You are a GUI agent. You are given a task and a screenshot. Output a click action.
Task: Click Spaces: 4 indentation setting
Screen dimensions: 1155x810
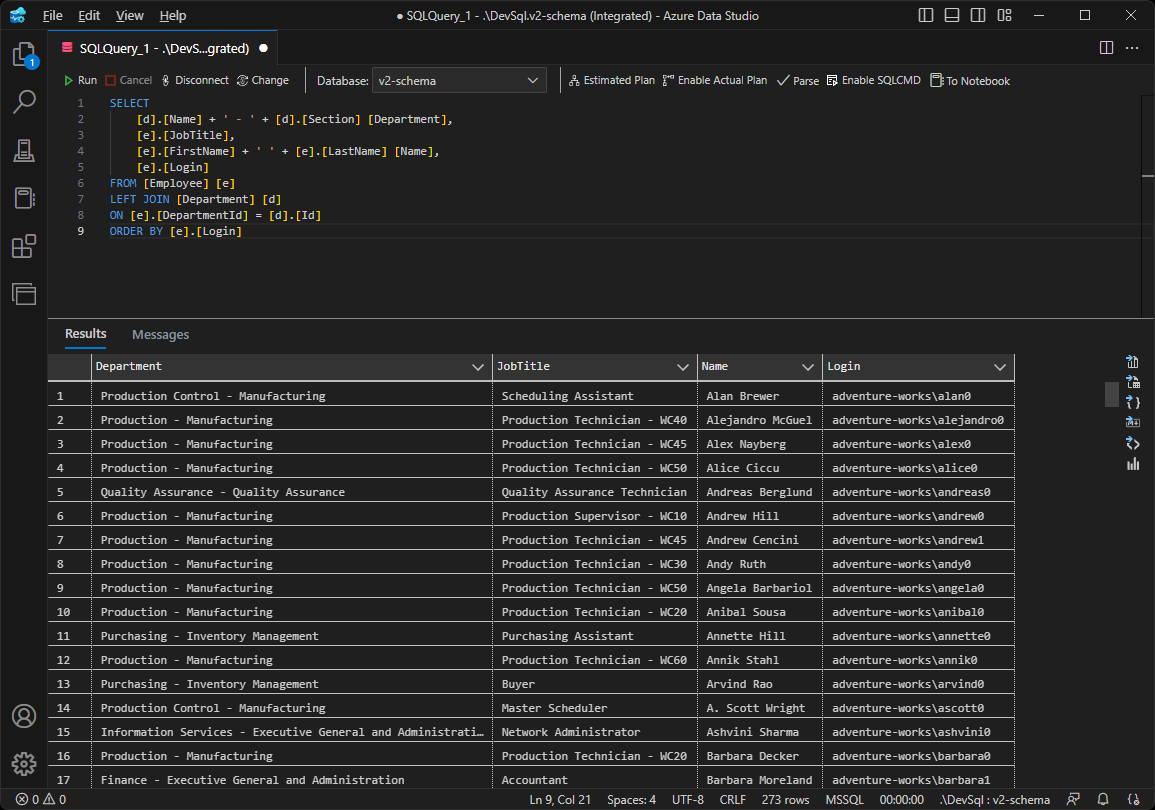[x=631, y=800]
